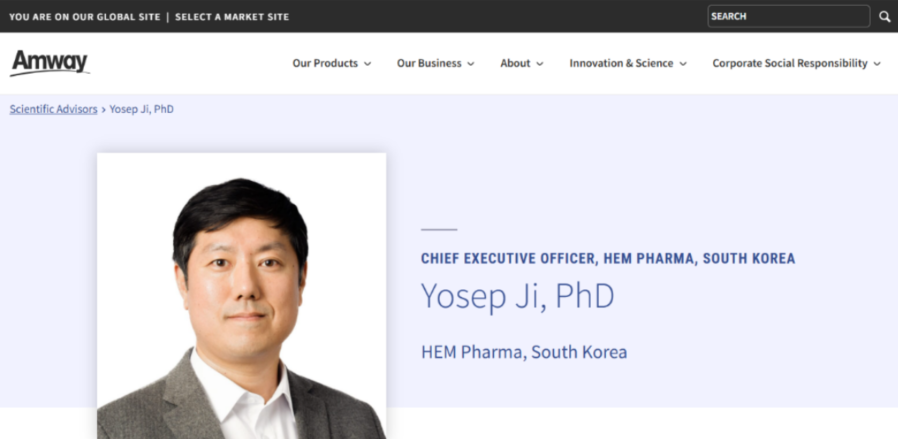Expand the Our Business chevron
898x439 pixels.
(x=471, y=64)
